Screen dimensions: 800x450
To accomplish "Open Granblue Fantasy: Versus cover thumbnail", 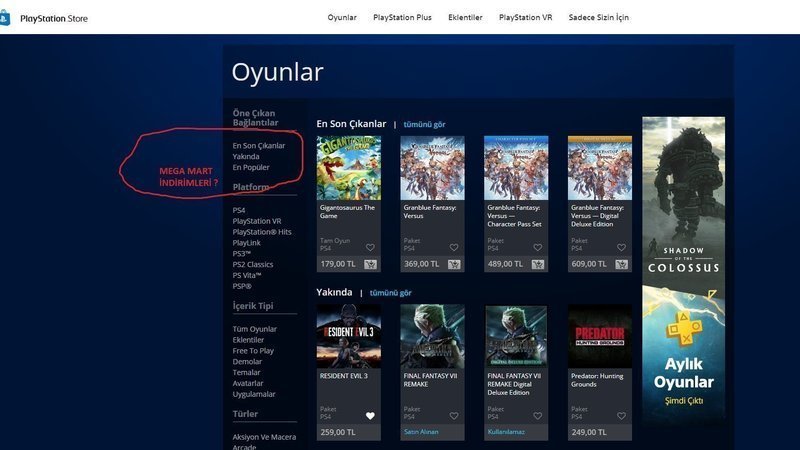I will tap(432, 168).
